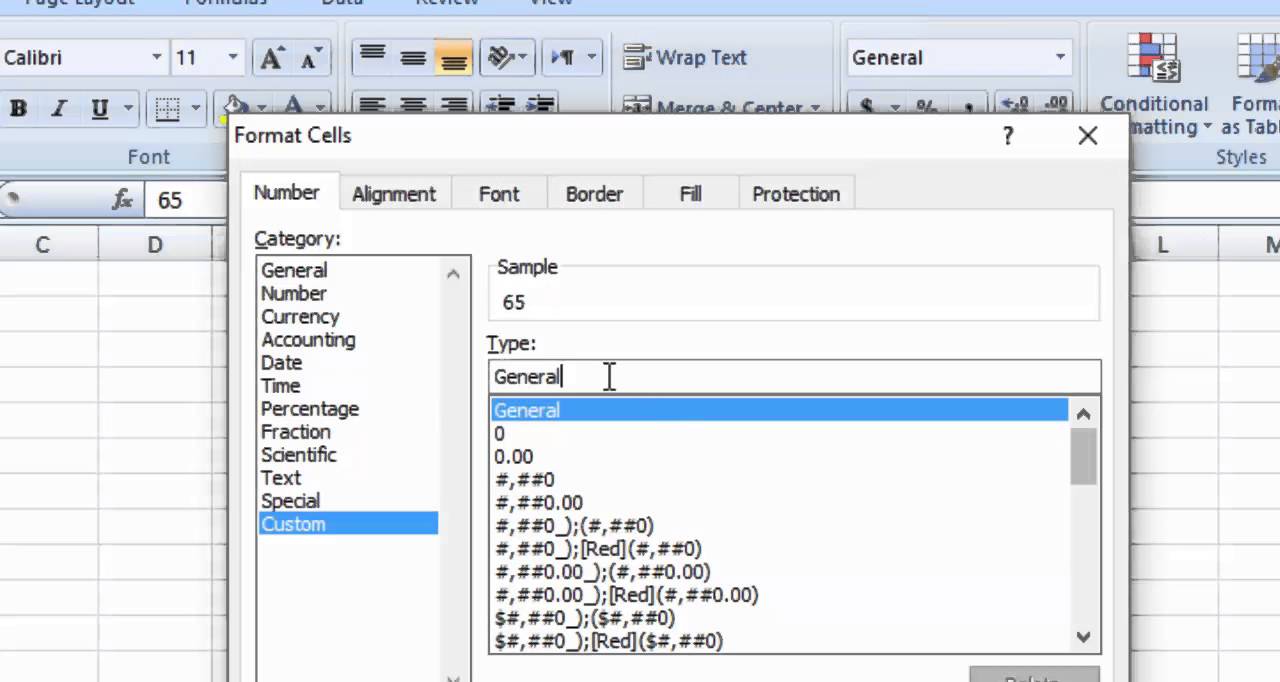This screenshot has height=682, width=1280.
Task: Click the formula bar showing 65
Action: [x=185, y=200]
